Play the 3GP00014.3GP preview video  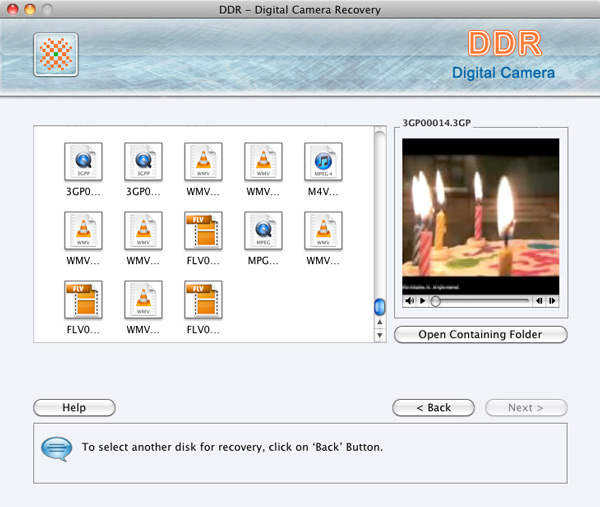(422, 301)
